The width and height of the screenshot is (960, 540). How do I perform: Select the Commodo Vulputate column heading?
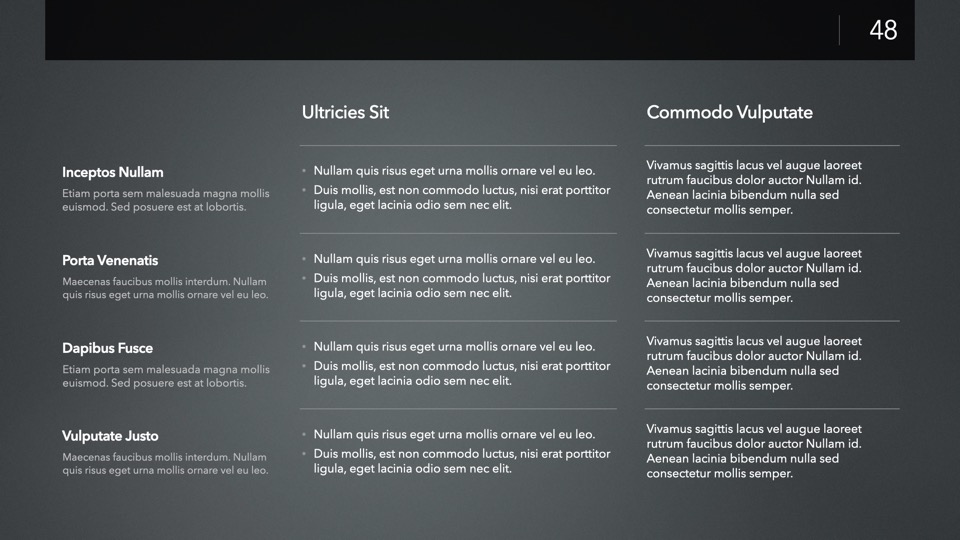729,113
